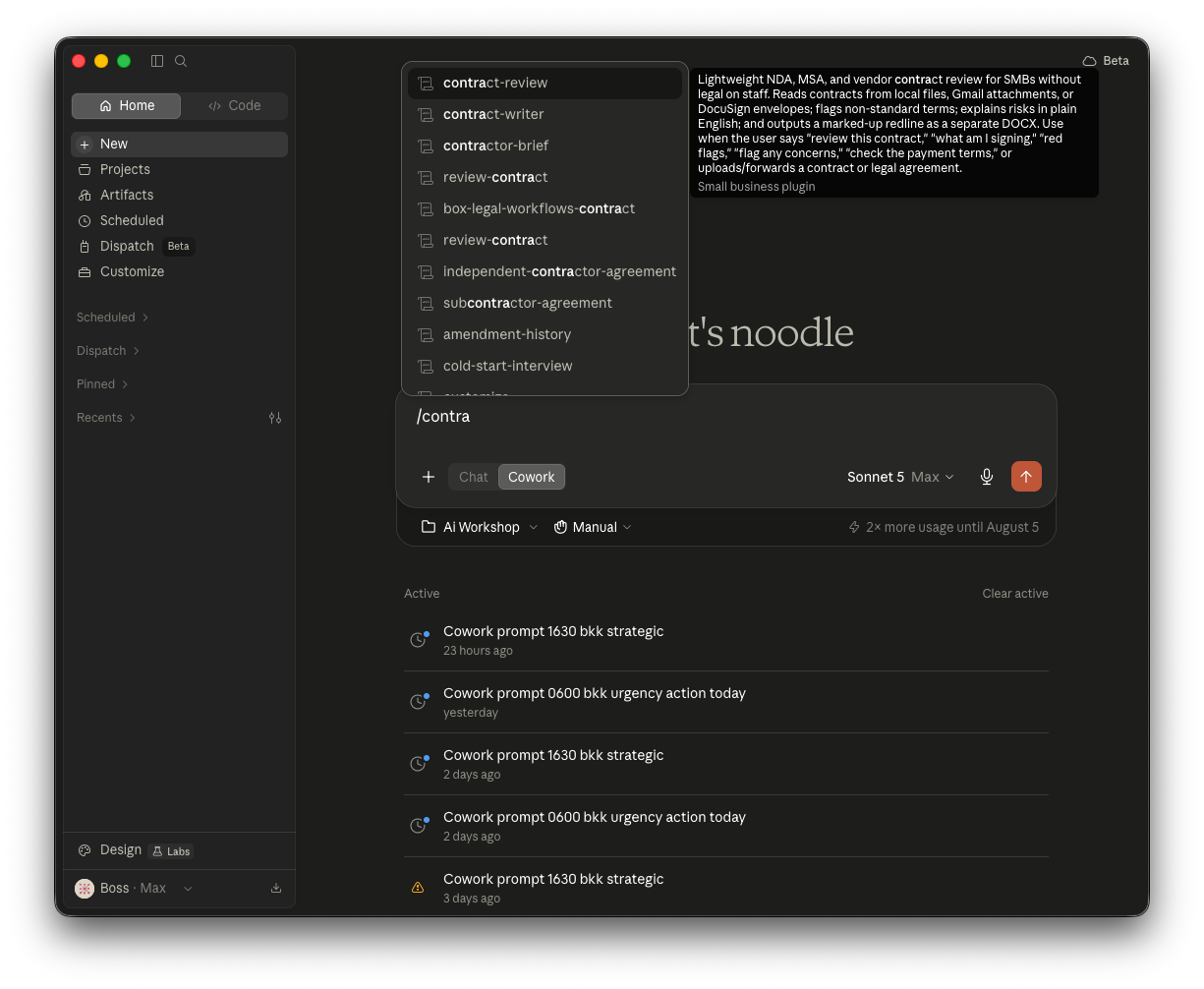Toggle the sidebar panel icon

click(157, 61)
